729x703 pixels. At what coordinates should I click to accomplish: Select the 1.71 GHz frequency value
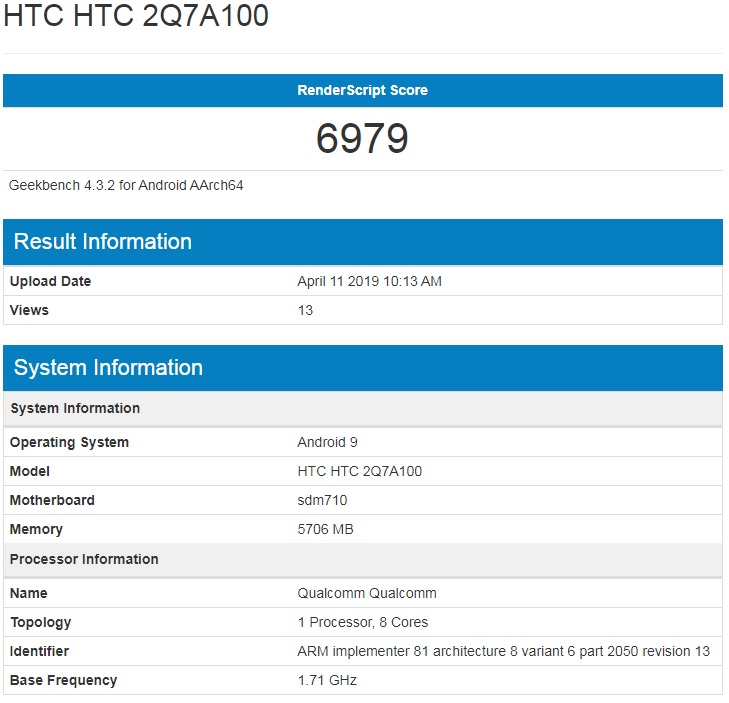click(327, 680)
